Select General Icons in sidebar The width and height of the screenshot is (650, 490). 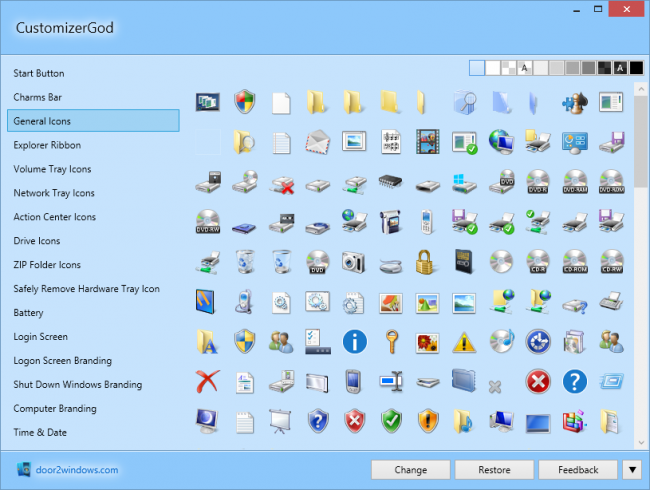point(93,121)
